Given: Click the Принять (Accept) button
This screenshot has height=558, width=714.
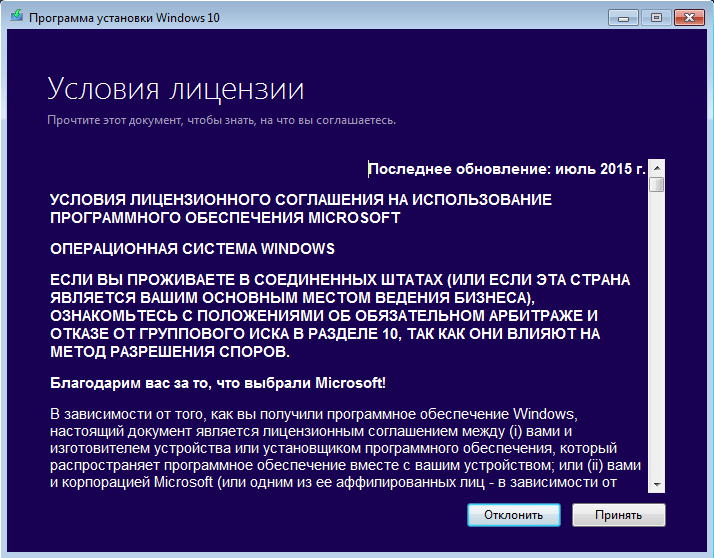Looking at the screenshot, I should pyautogui.click(x=618, y=515).
